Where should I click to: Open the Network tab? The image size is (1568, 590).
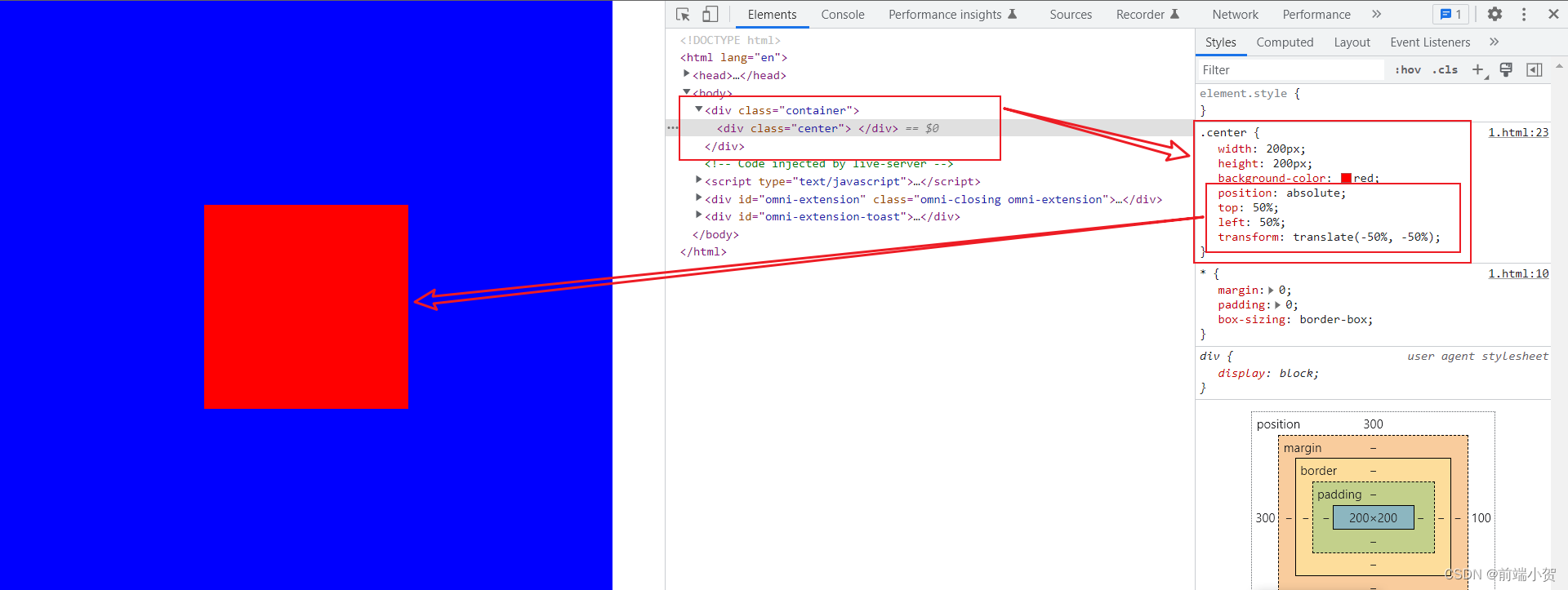[x=1235, y=15]
